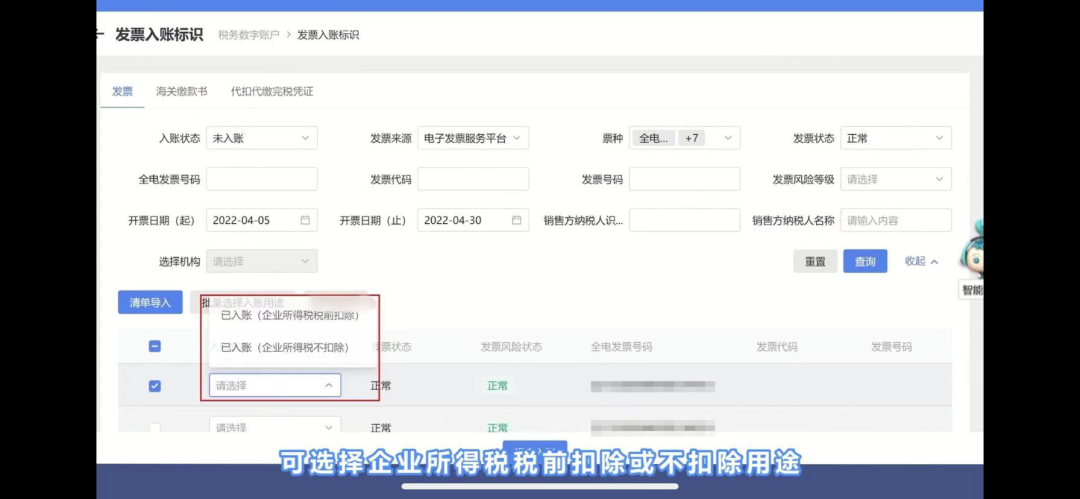Open the 发票状态 dropdown showing 正常
This screenshot has height=499, width=1080.
click(895, 138)
